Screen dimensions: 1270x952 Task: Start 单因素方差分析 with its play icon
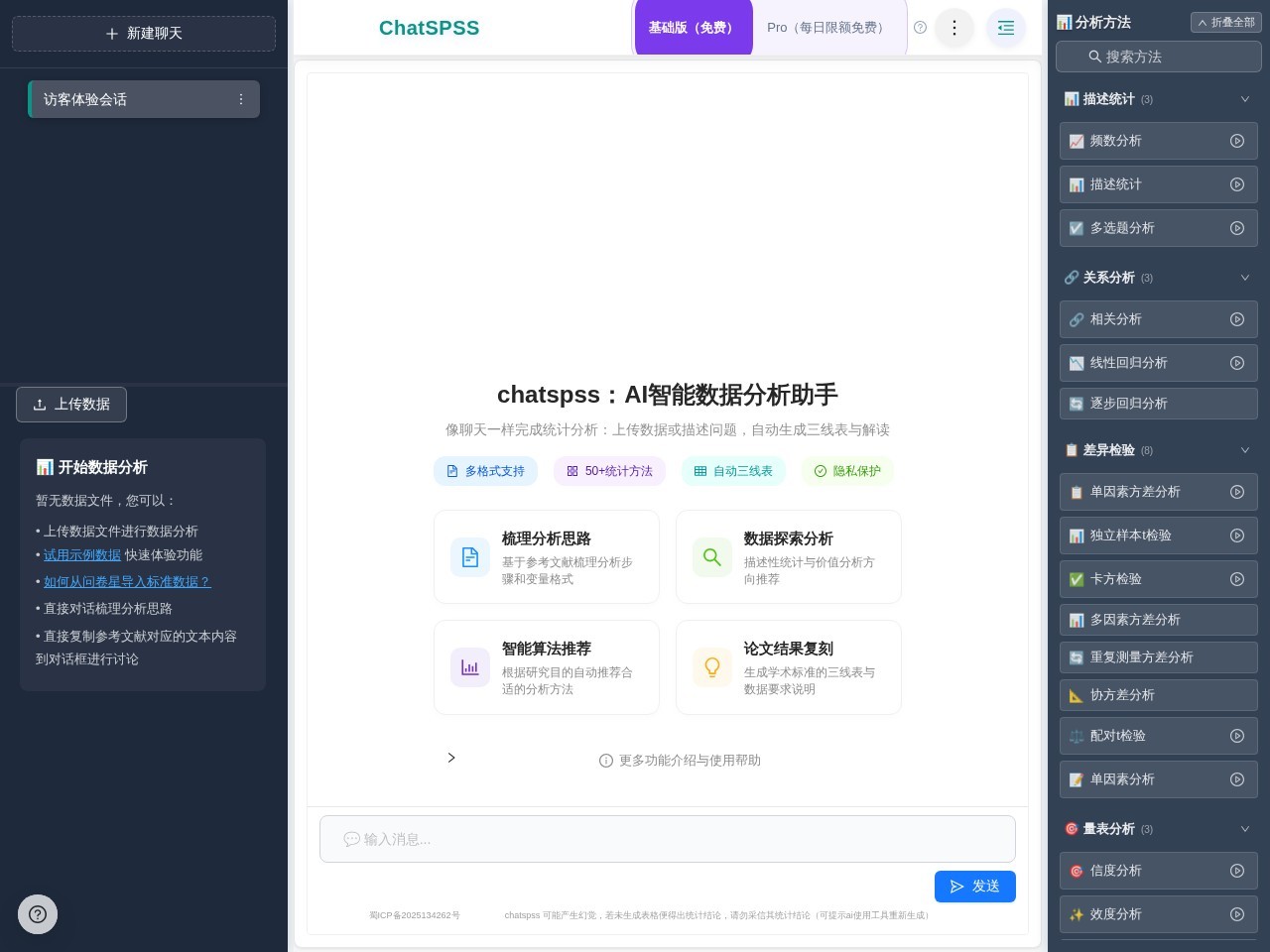(x=1237, y=492)
